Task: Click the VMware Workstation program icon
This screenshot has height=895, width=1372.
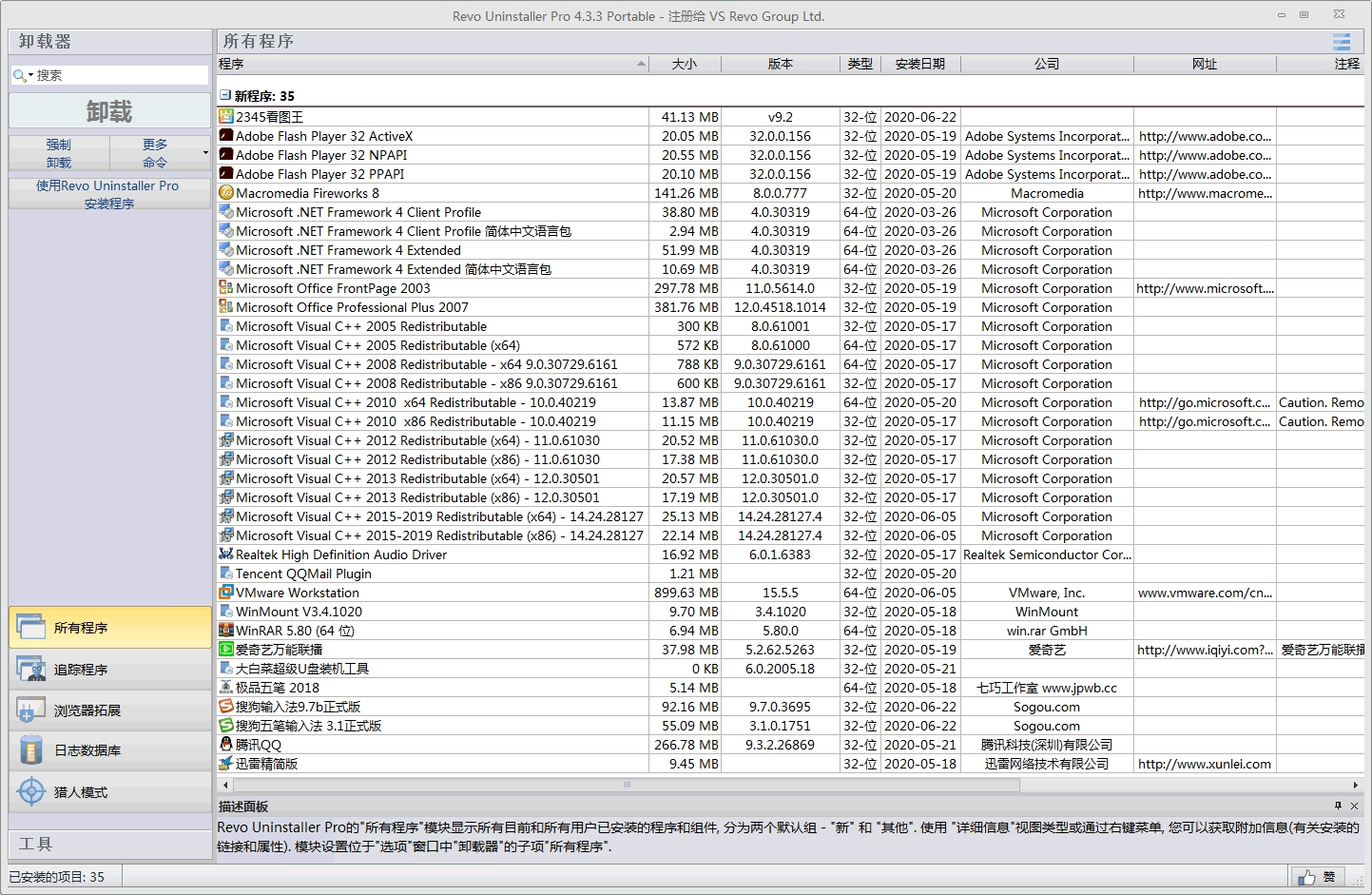Action: click(x=226, y=593)
